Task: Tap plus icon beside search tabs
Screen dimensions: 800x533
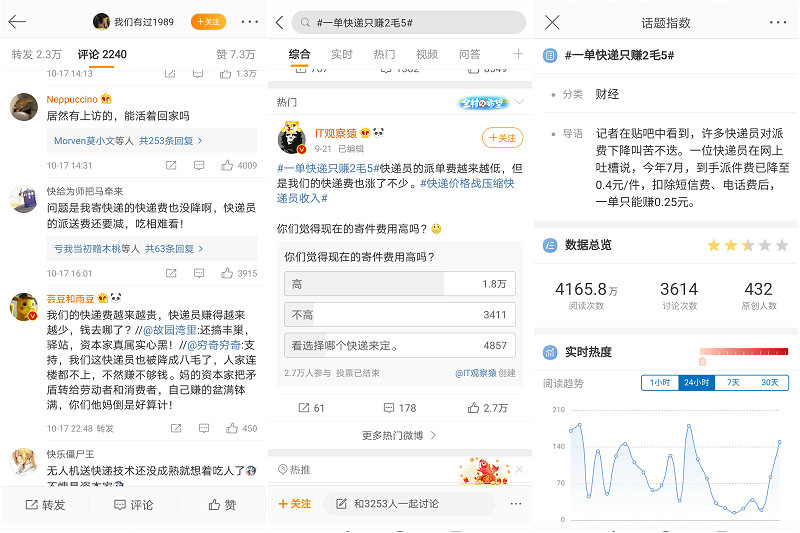Action: [518, 54]
